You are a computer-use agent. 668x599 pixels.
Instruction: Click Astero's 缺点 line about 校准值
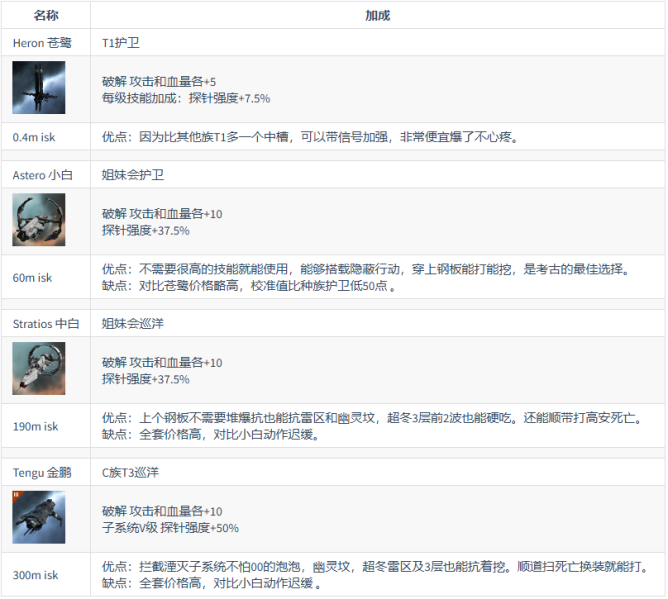click(249, 285)
